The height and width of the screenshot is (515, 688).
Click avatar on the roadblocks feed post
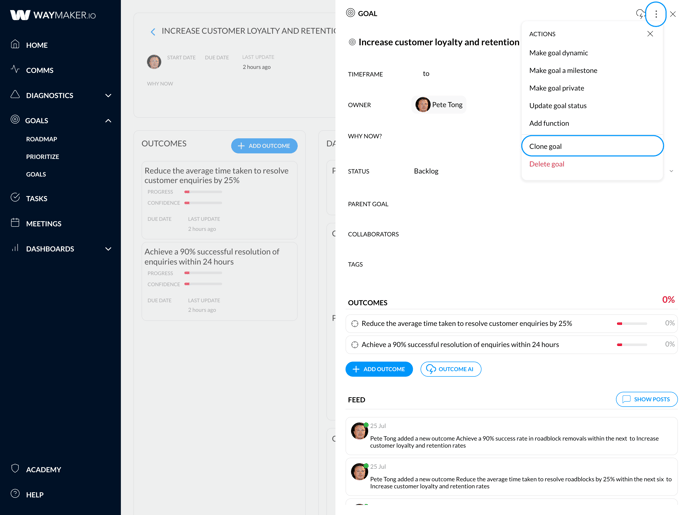pyautogui.click(x=359, y=472)
